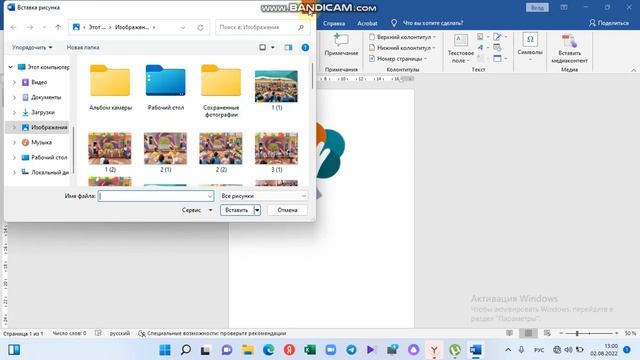640x360 pixels.
Task: Click the spelling check status icon
Action: 98,333
